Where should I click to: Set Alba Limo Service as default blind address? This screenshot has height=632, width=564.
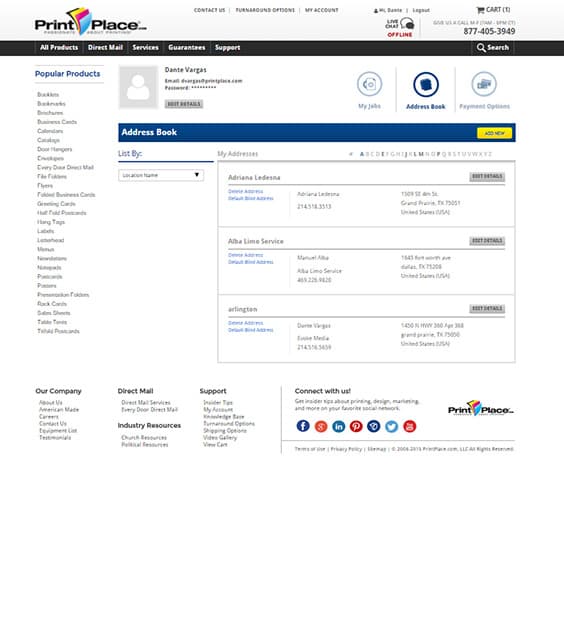click(x=251, y=262)
